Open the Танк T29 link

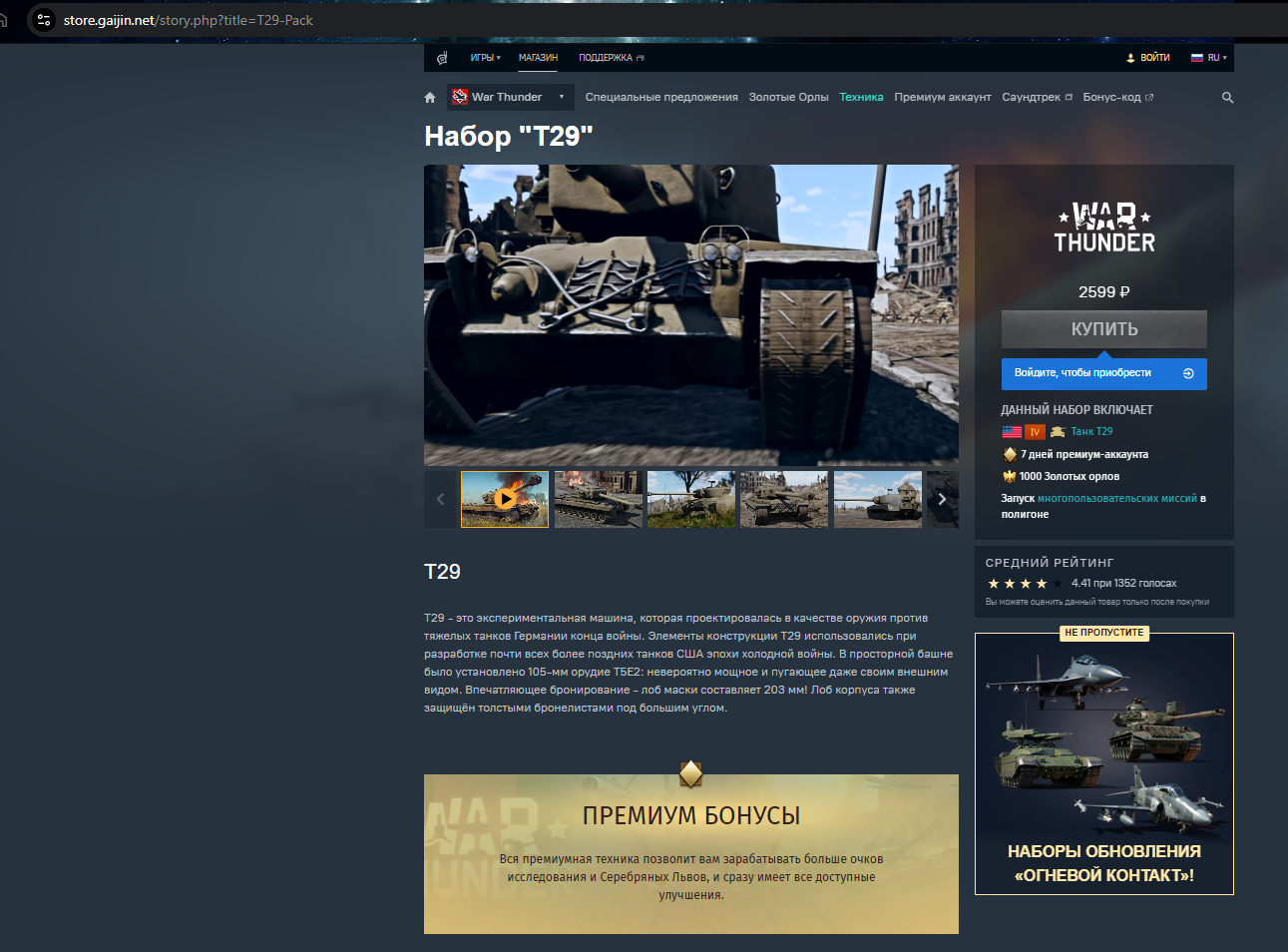(1091, 432)
